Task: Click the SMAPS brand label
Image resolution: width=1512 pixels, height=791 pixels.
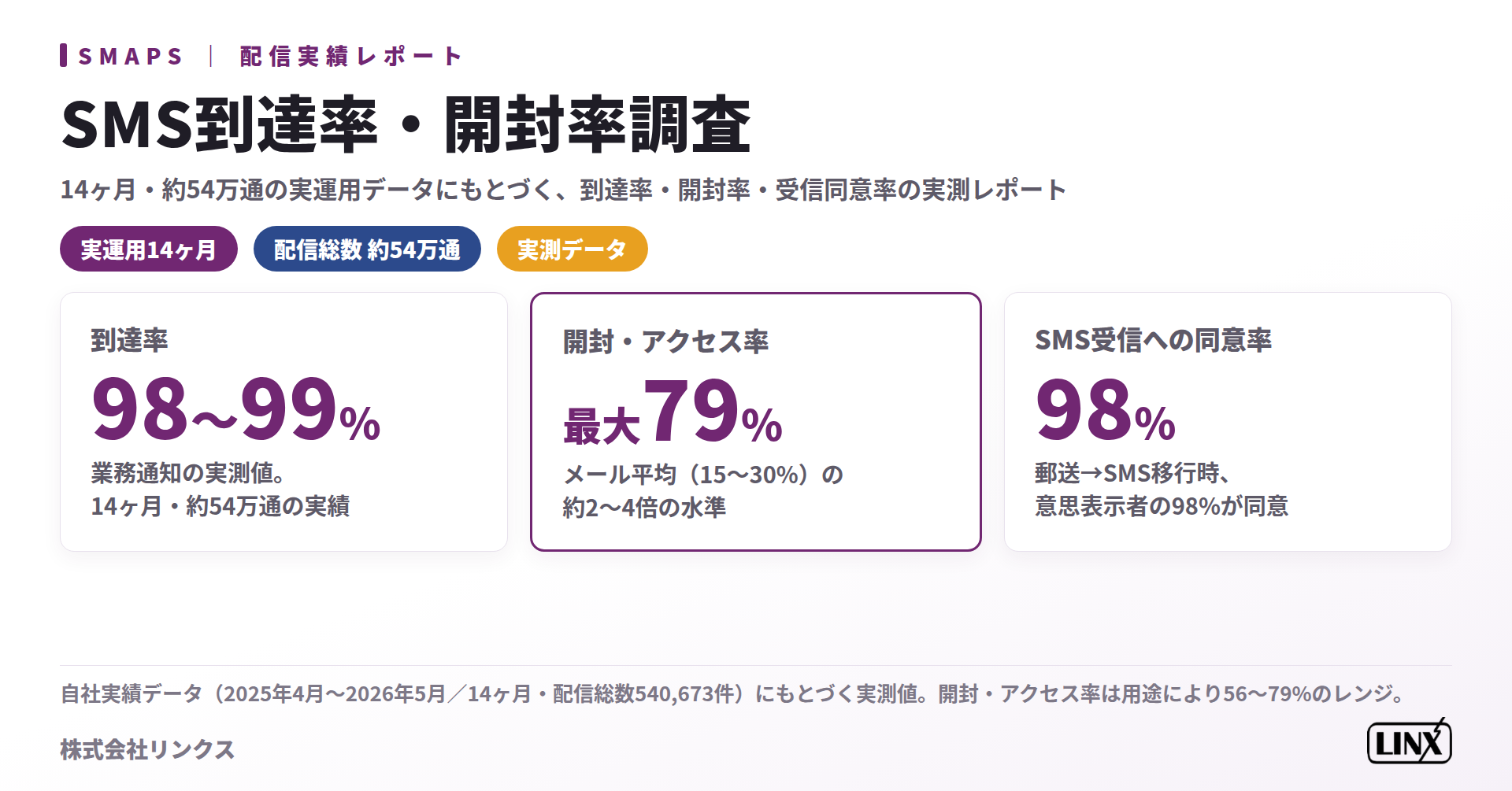Action: coord(130,57)
